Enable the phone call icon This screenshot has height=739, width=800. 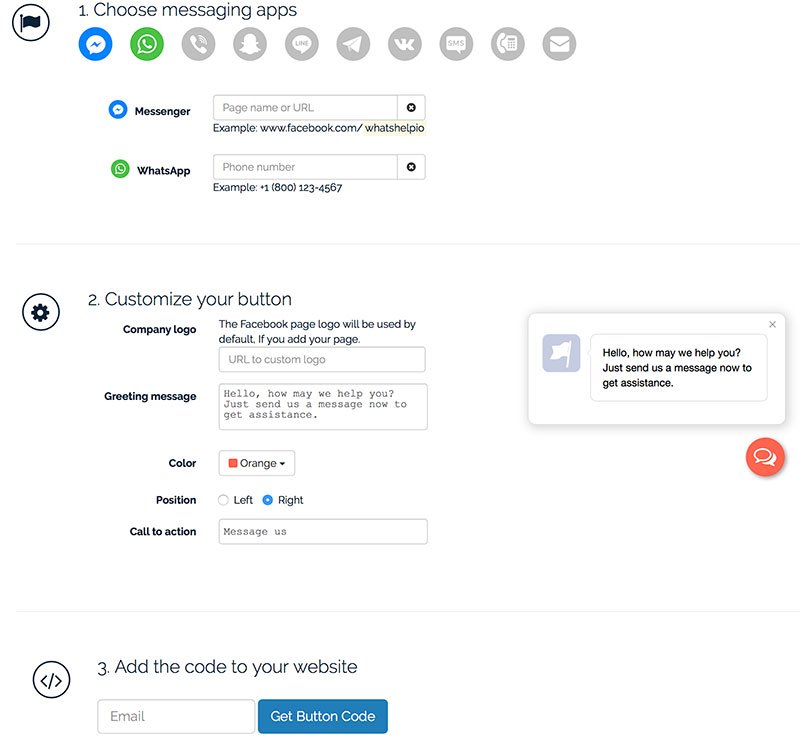508,44
